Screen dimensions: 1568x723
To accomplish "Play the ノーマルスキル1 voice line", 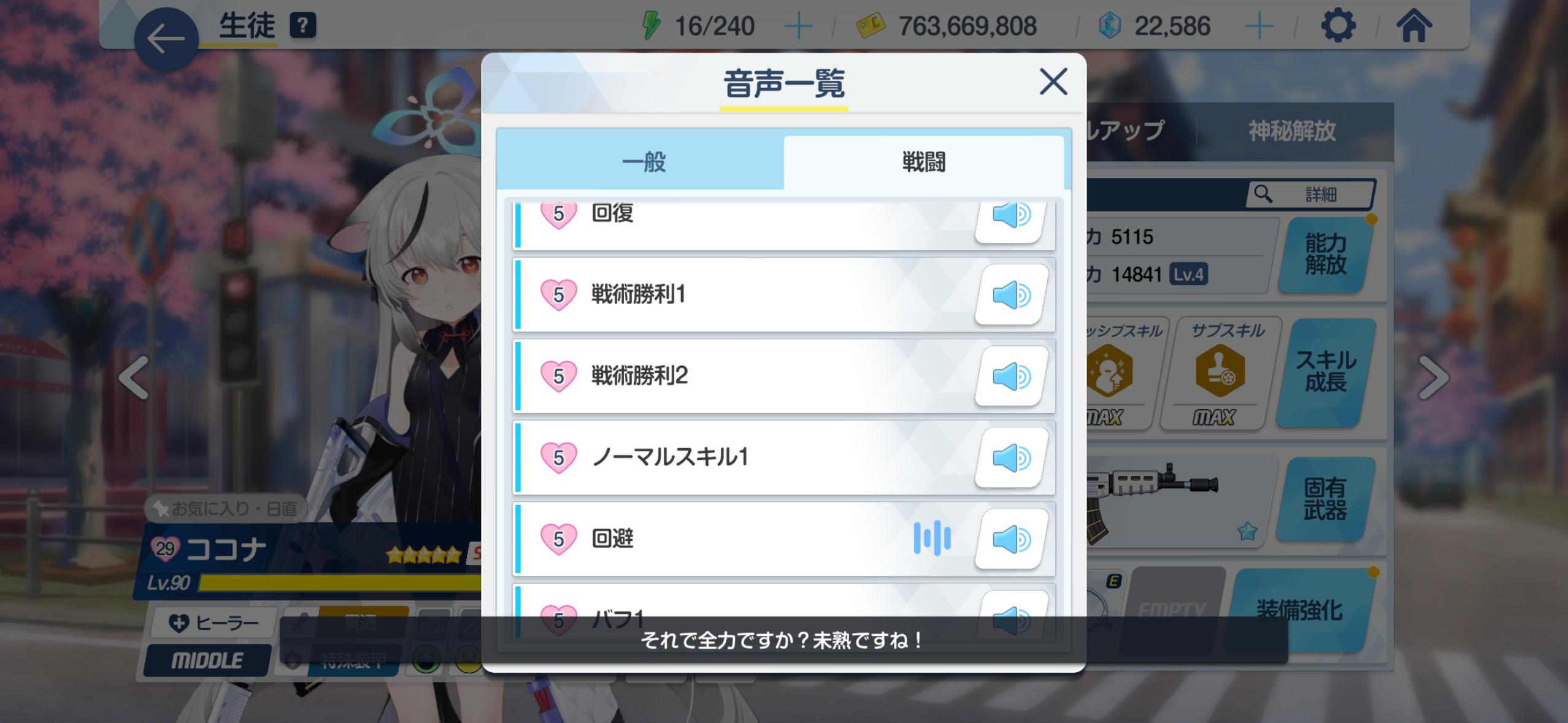I will [x=1011, y=458].
